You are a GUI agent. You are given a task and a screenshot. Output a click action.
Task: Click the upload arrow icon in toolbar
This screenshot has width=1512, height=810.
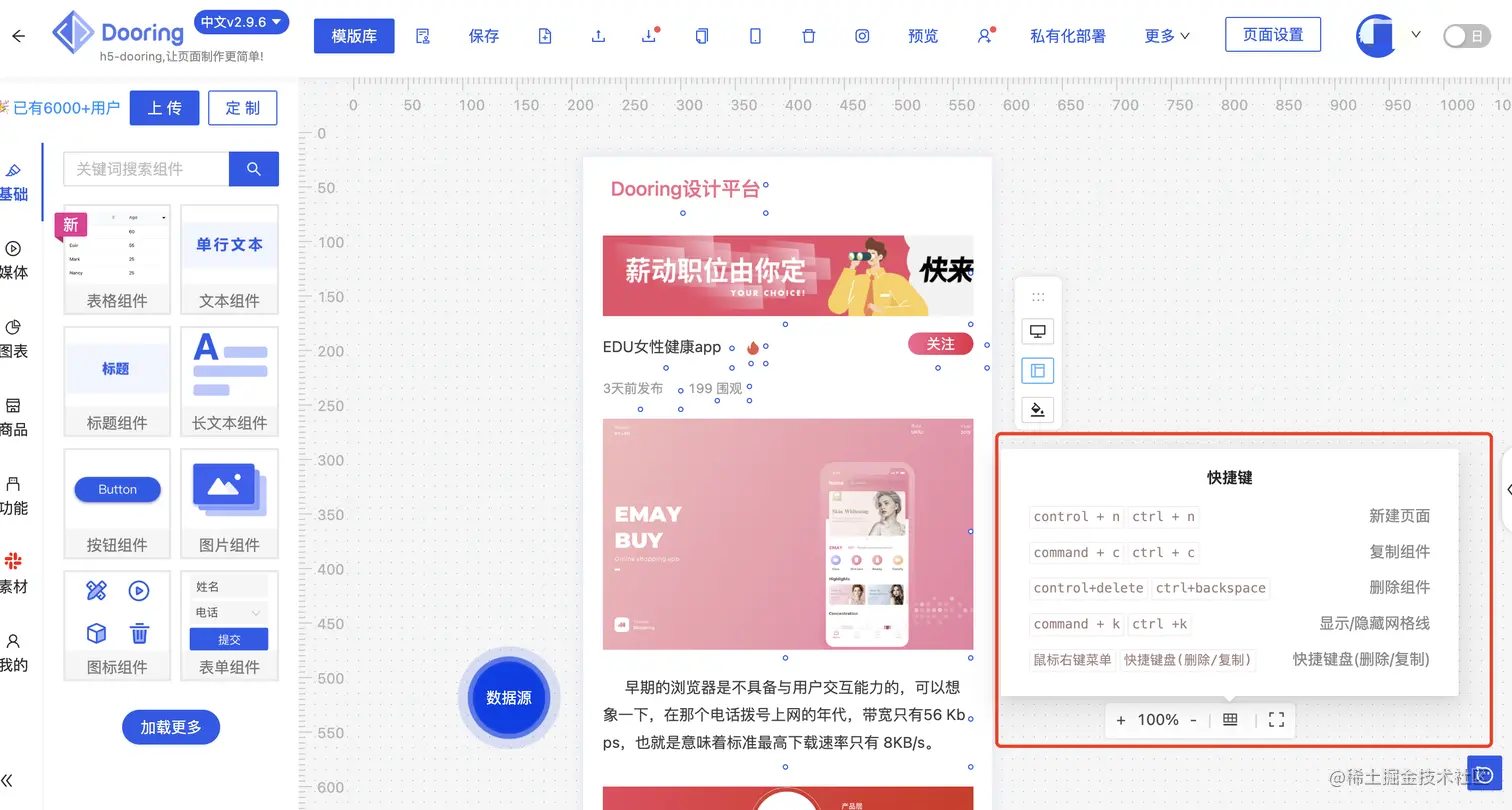pyautogui.click(x=598, y=36)
